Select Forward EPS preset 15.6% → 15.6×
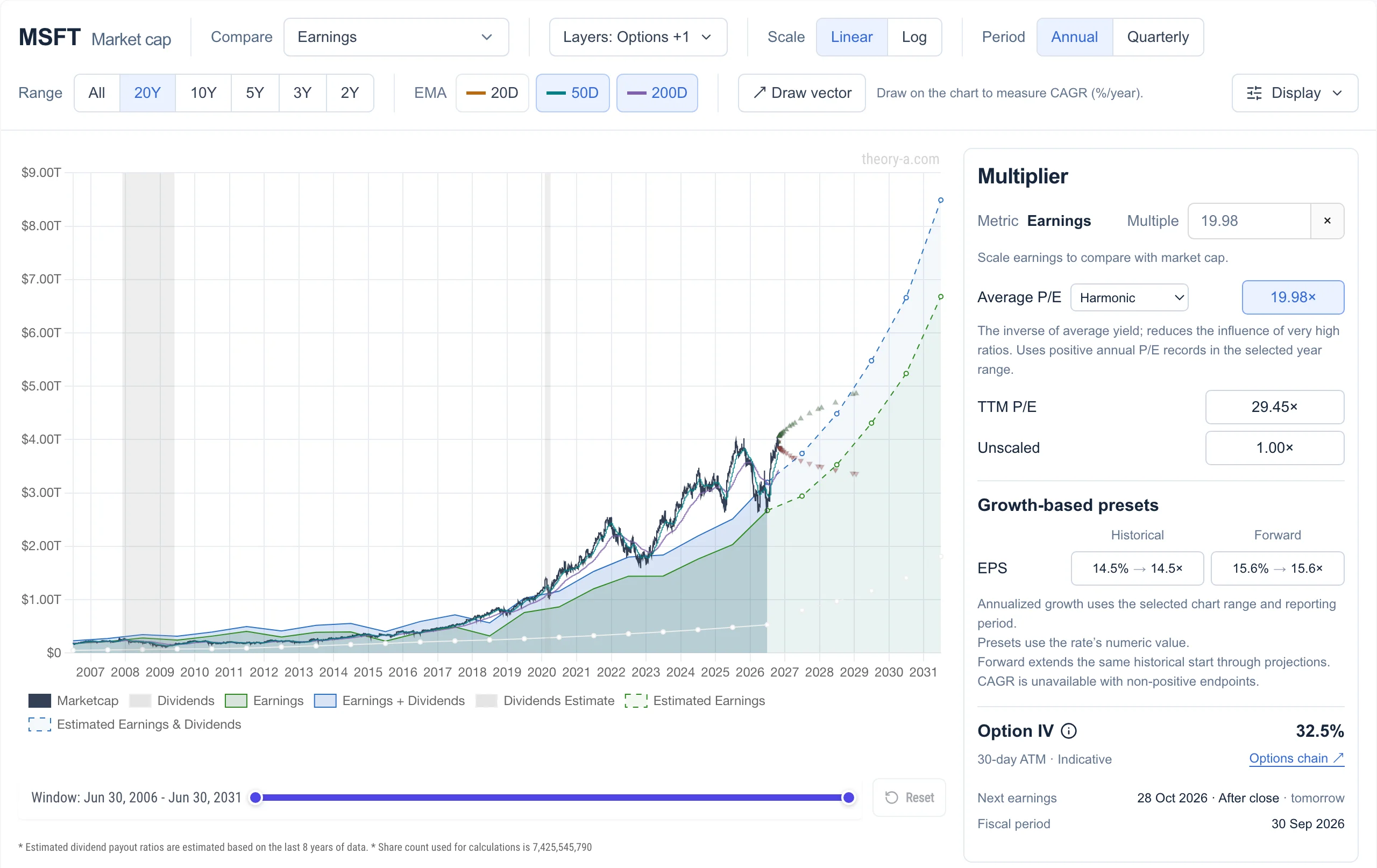Image resolution: width=1377 pixels, height=868 pixels. tap(1277, 568)
